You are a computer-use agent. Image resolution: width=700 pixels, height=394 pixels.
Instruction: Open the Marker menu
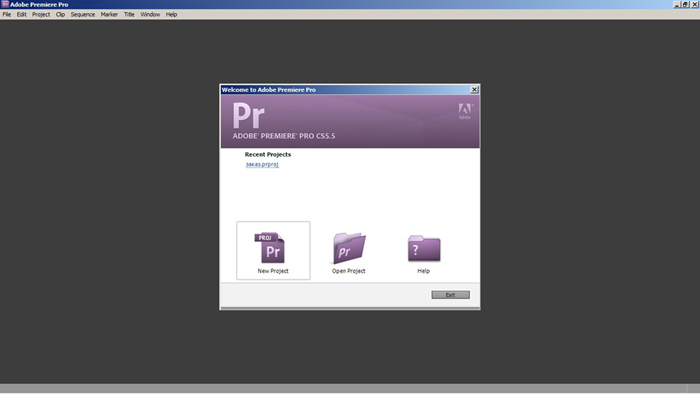(109, 14)
